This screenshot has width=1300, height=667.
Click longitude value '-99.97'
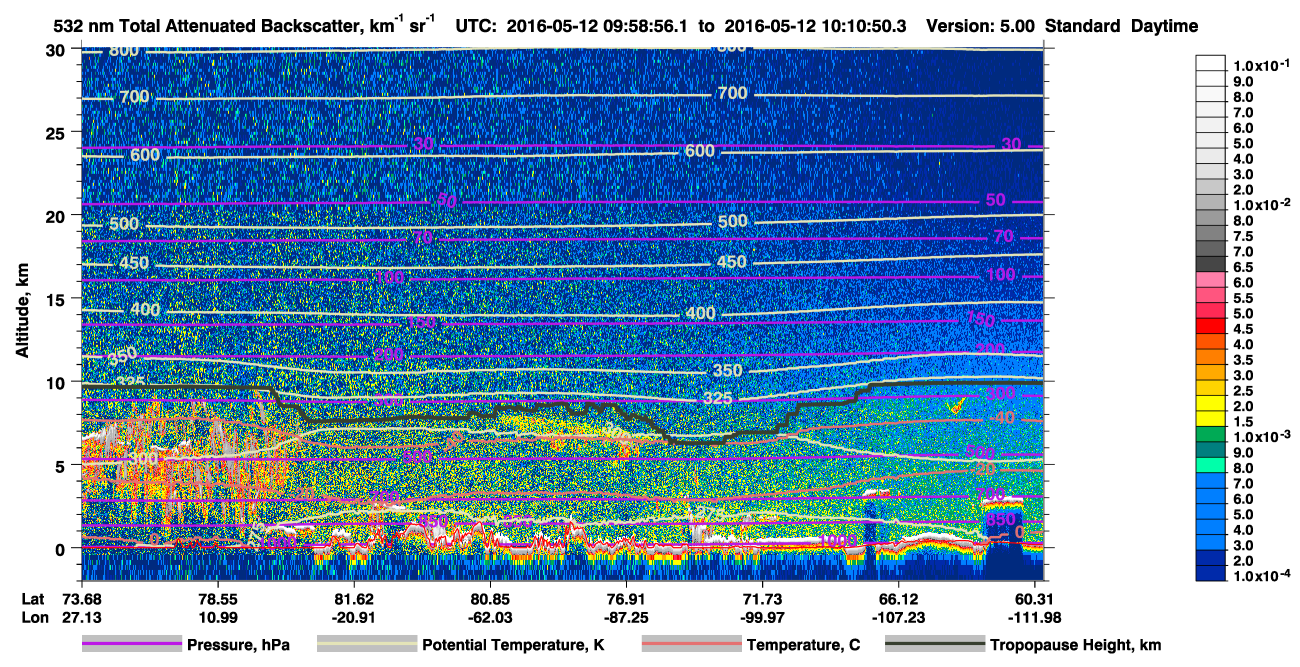(763, 616)
